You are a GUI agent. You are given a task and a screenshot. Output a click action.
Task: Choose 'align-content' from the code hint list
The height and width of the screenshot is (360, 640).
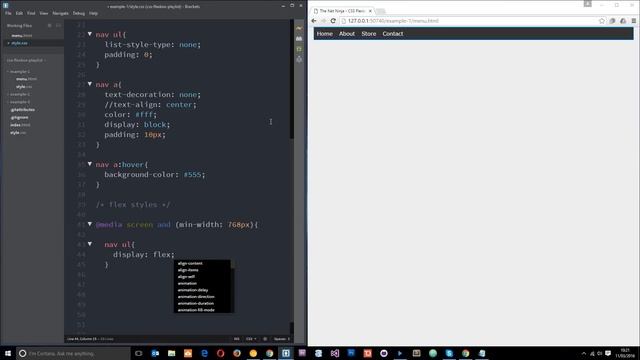pos(190,263)
